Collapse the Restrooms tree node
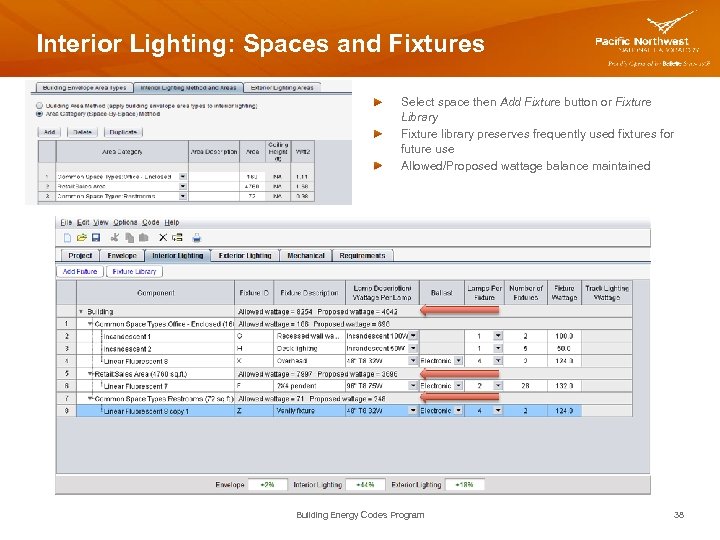The width and height of the screenshot is (720, 540). click(x=90, y=399)
